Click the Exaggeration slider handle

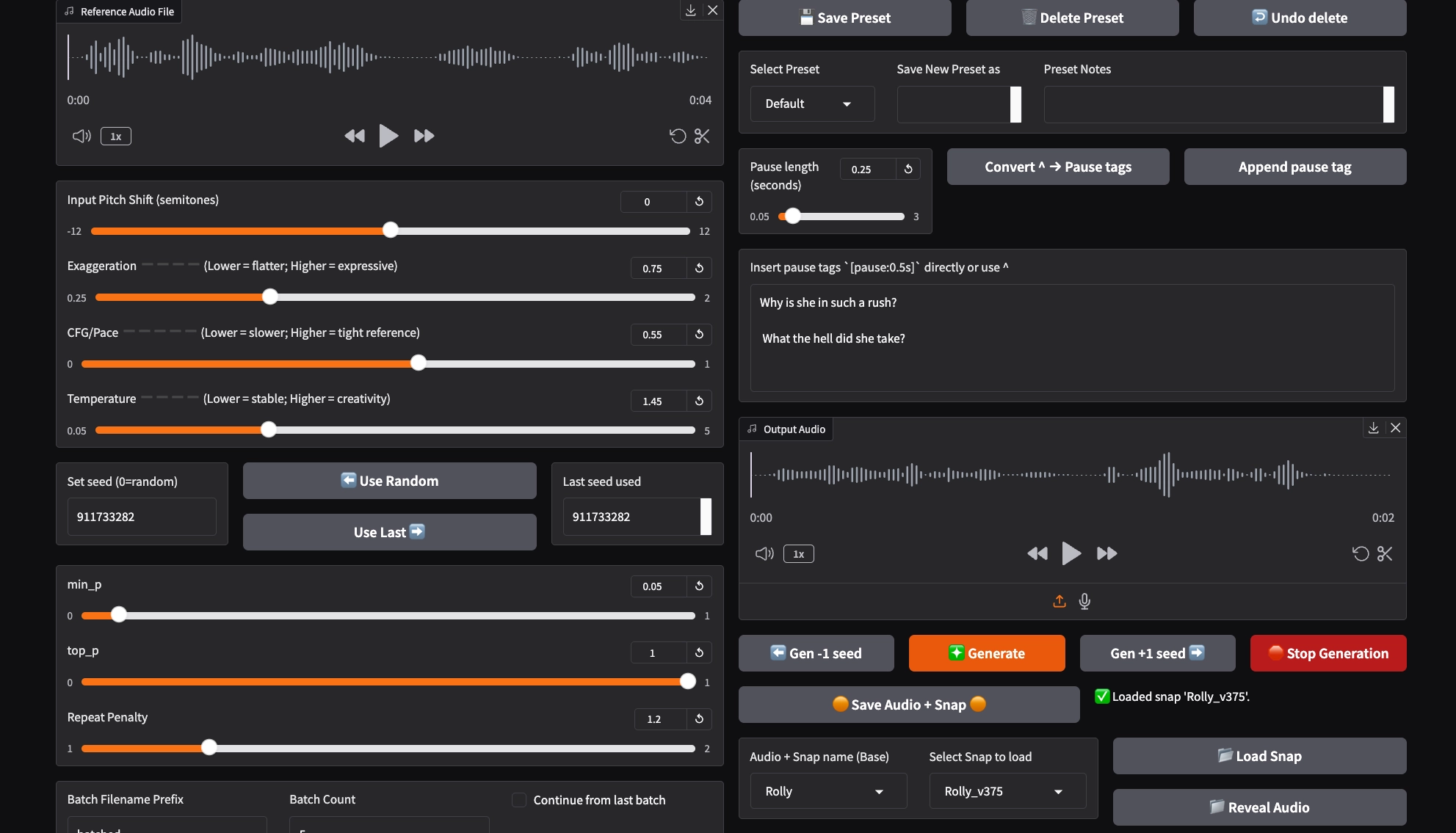tap(270, 297)
